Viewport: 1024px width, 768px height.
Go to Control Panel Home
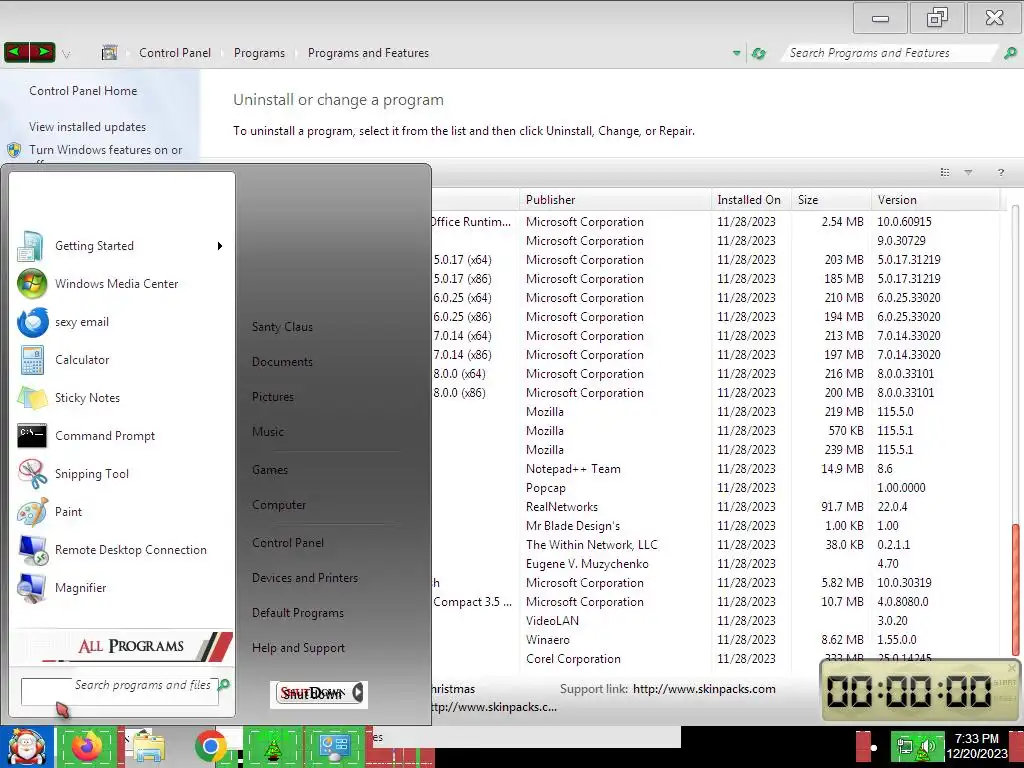83,91
